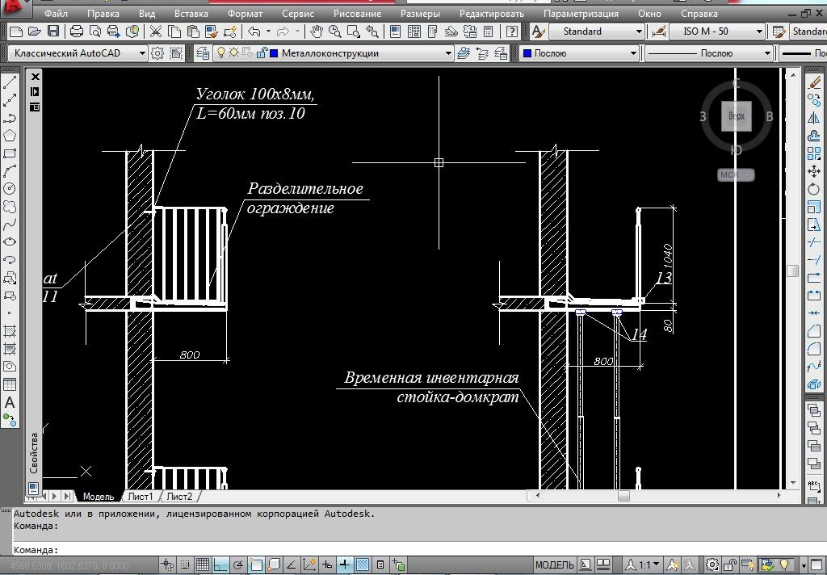Toggle Grid Display in status bar
This screenshot has width=827, height=575.
click(x=203, y=565)
